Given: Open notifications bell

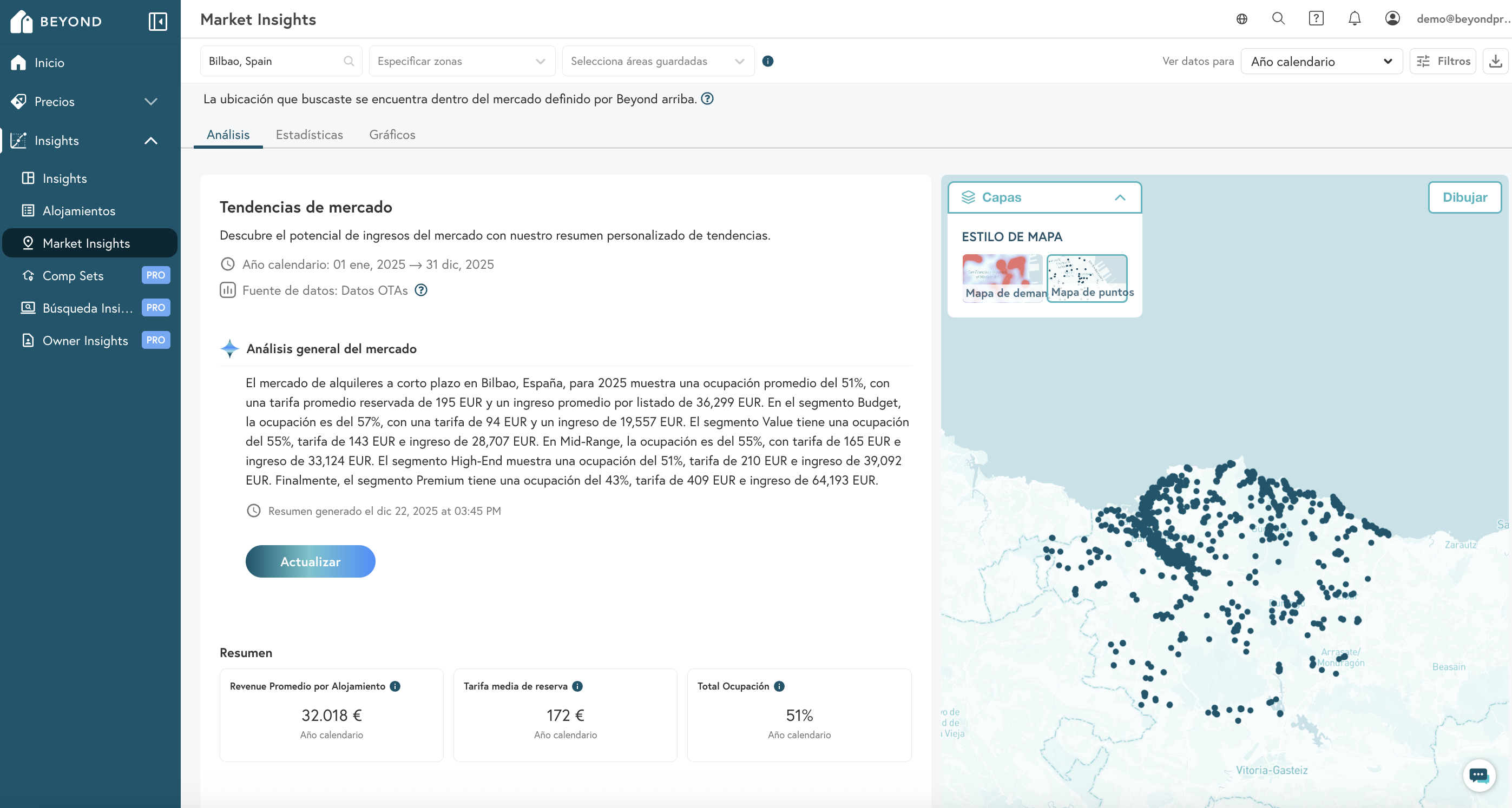Looking at the screenshot, I should 1354,19.
